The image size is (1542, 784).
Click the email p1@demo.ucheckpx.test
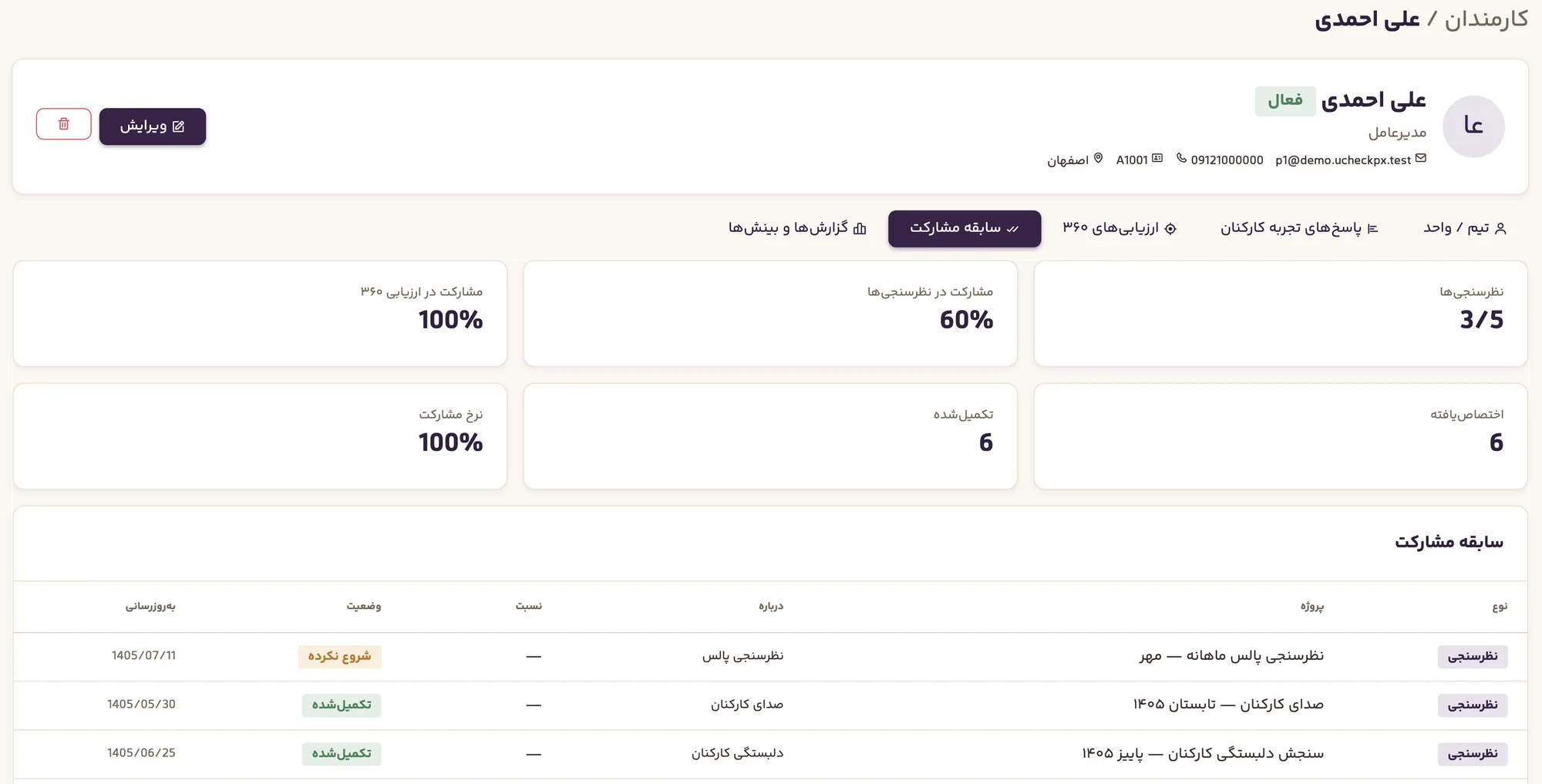click(x=1343, y=160)
